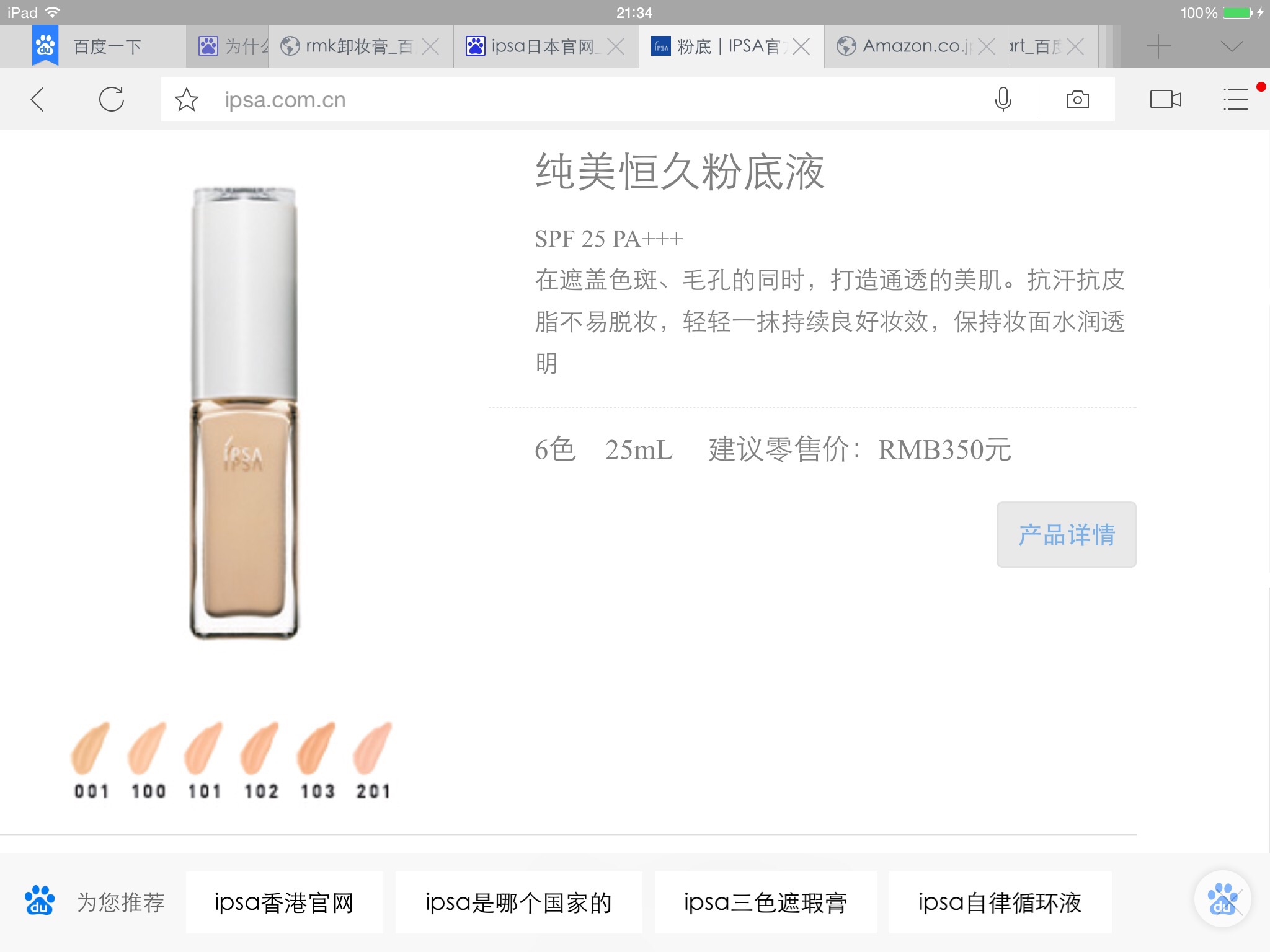Tap the price text RMB350元
Image resolution: width=1270 pixels, height=952 pixels.
pyautogui.click(x=944, y=449)
